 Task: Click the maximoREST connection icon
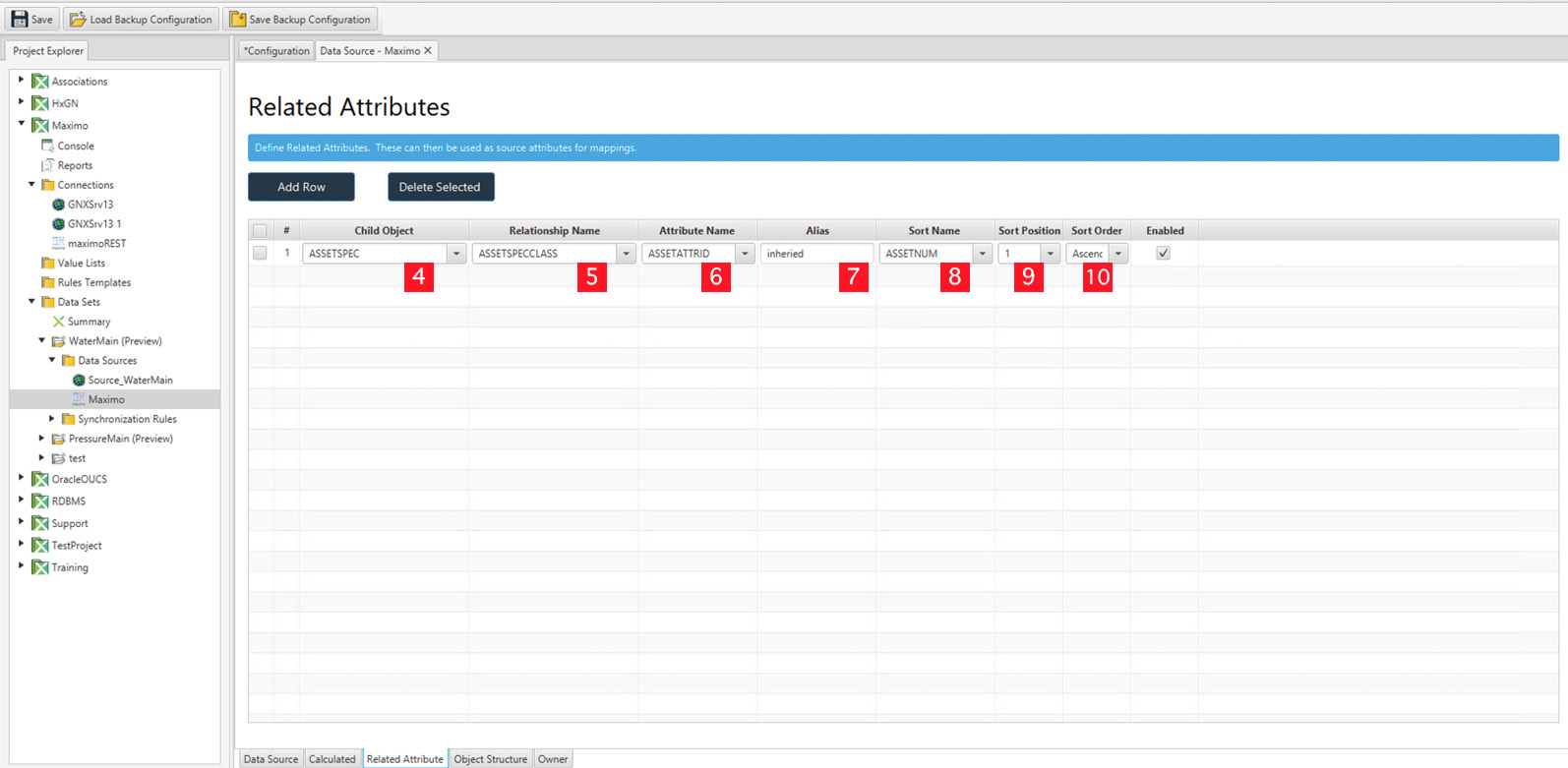[x=58, y=243]
